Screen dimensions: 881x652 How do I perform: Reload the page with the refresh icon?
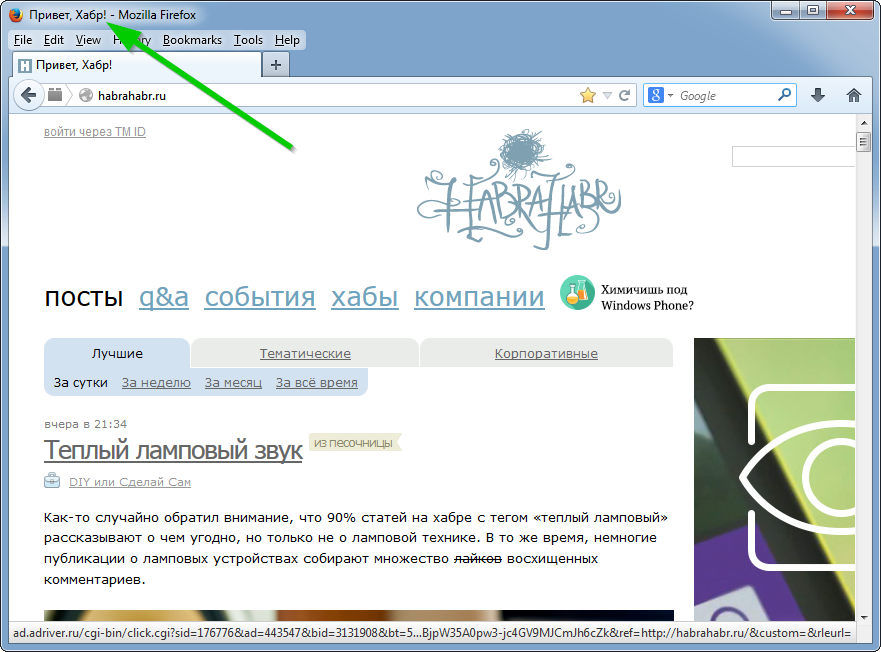click(x=624, y=96)
